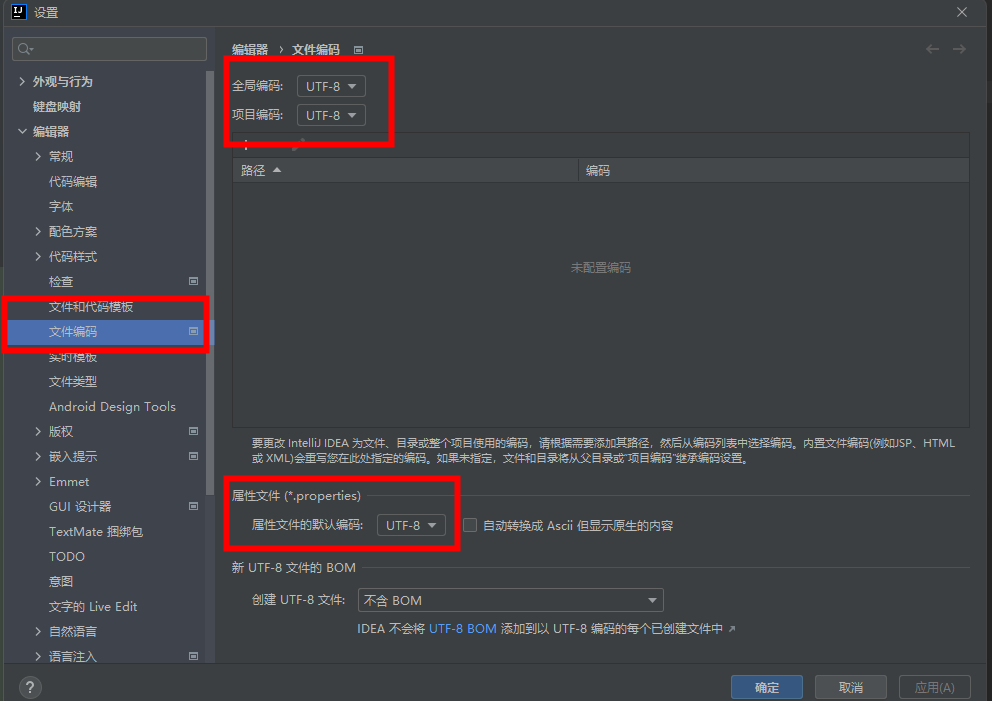Expand the 常规 node
The width and height of the screenshot is (992, 701).
(x=38, y=156)
